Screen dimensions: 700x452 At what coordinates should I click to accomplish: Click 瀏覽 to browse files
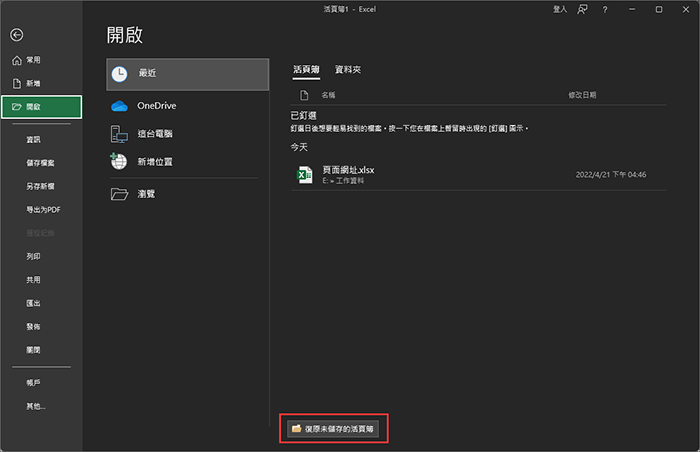[188, 194]
